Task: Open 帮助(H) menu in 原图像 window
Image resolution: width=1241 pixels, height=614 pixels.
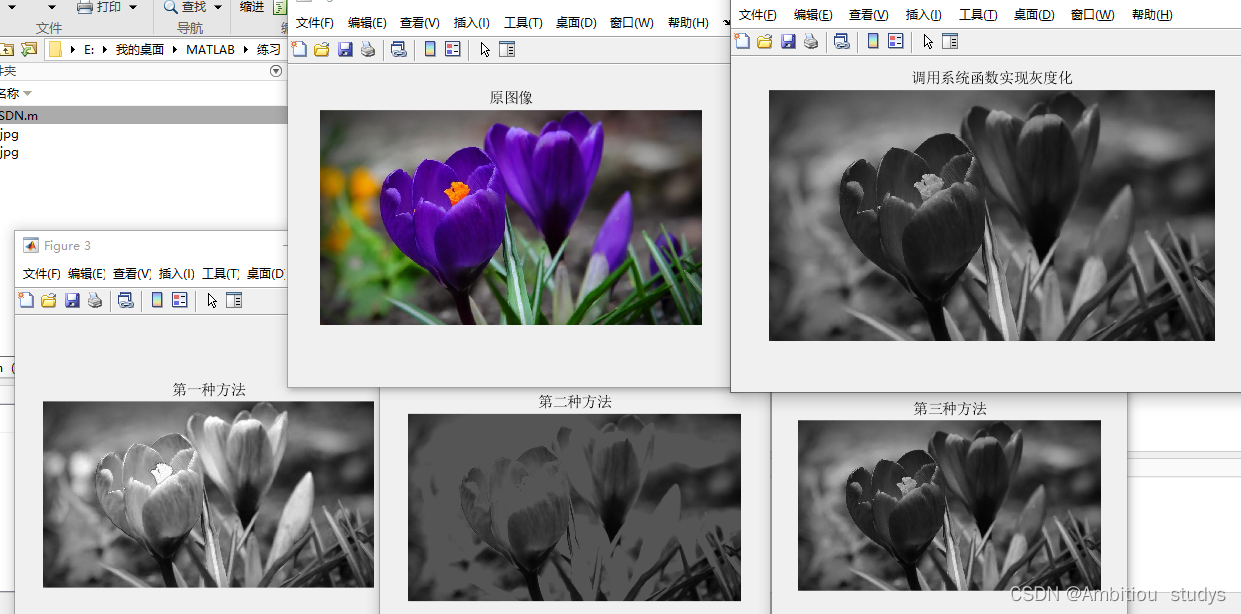Action: coord(688,23)
